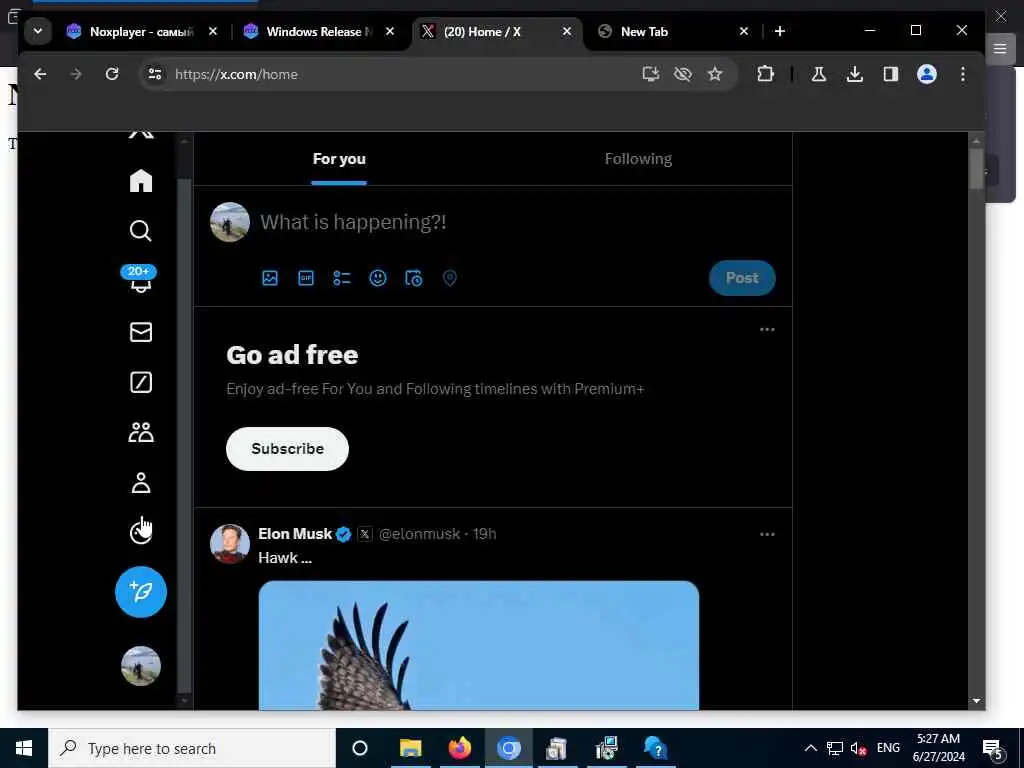Bookmark this page with star icon
Screen dimensions: 1024x768
(x=715, y=74)
